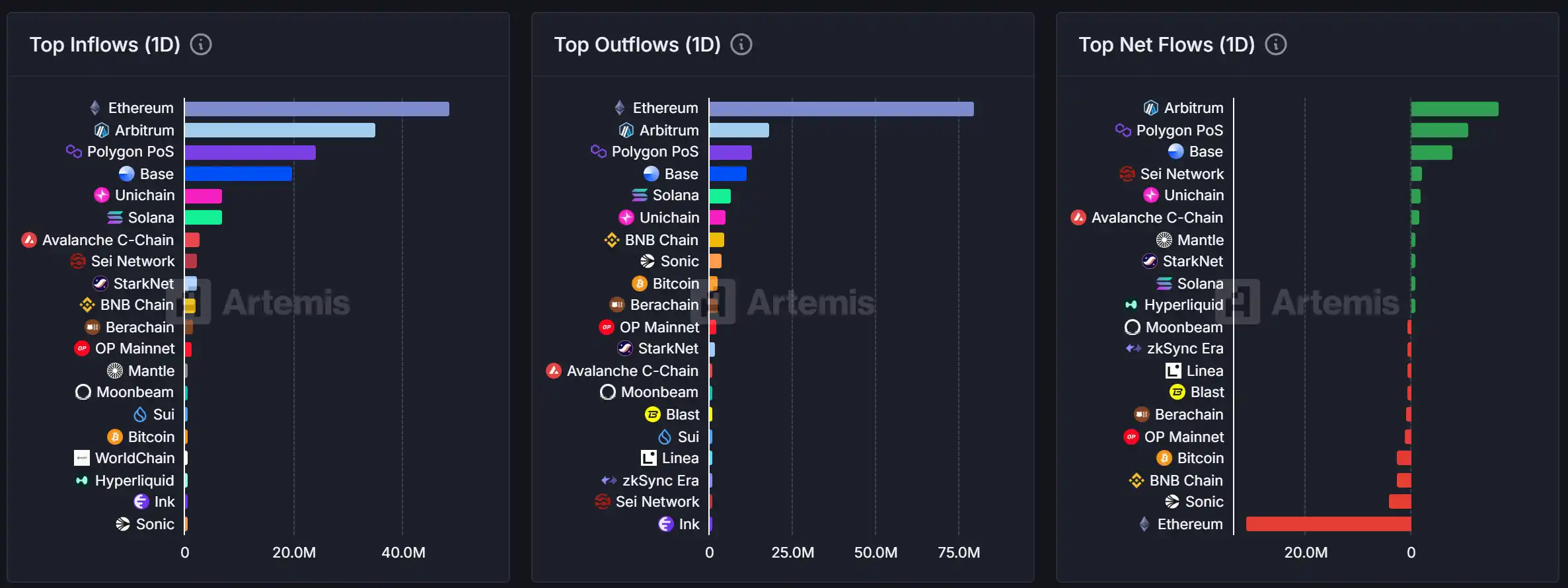
Task: Click the Ethereum logo in Top Net Flows
Action: pos(1144,524)
